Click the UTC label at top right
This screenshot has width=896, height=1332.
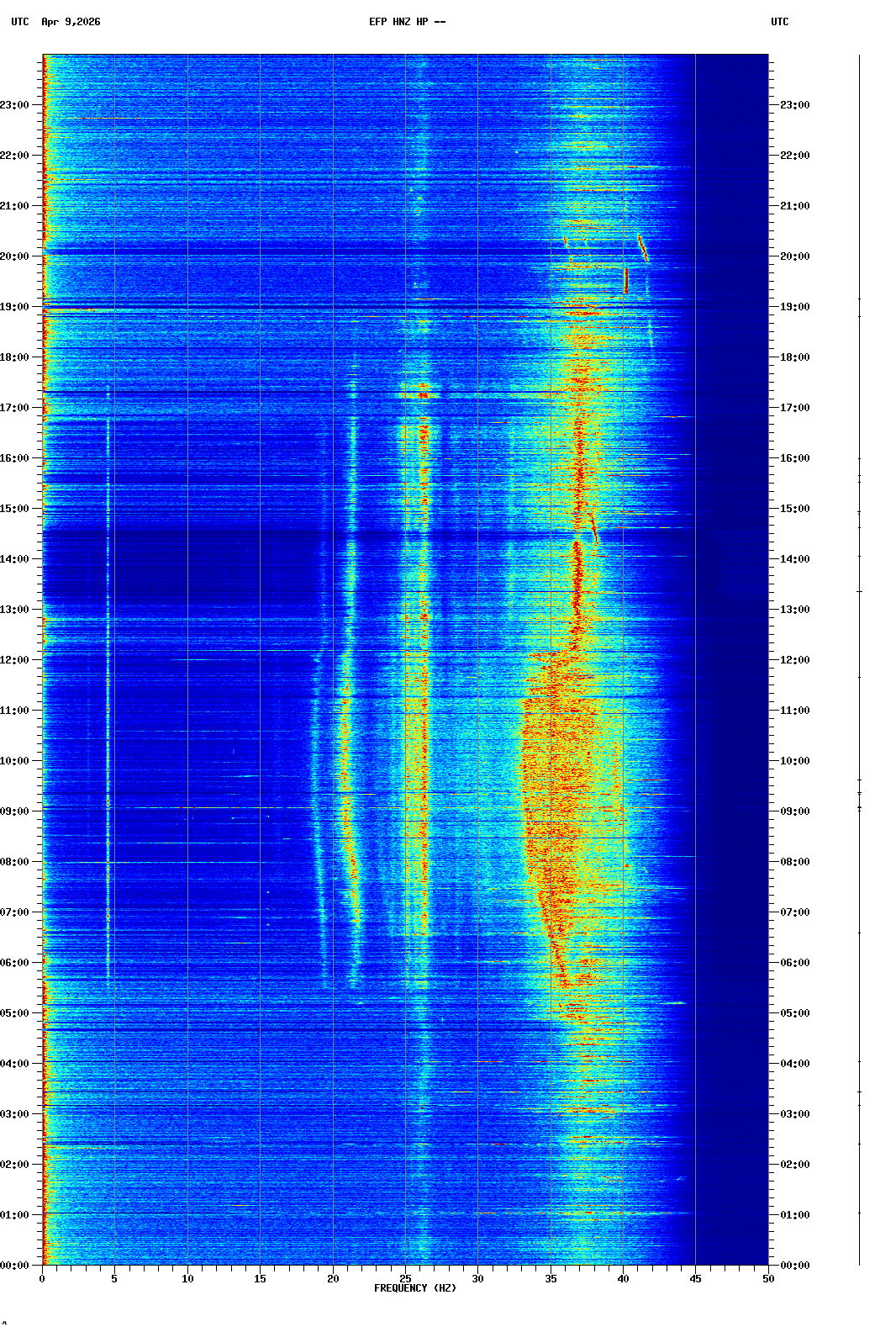click(x=779, y=22)
